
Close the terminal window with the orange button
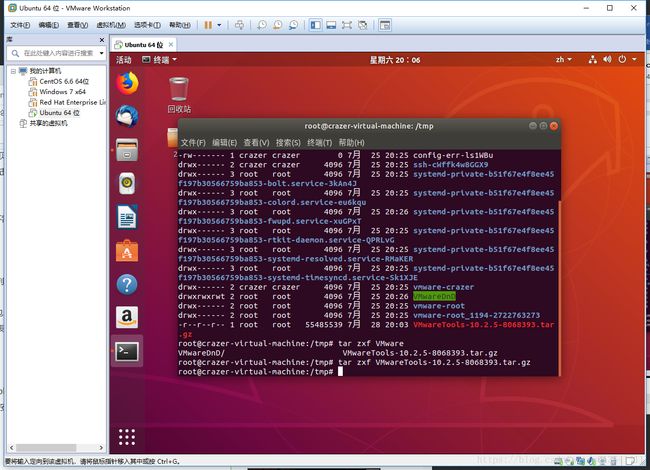coord(554,126)
